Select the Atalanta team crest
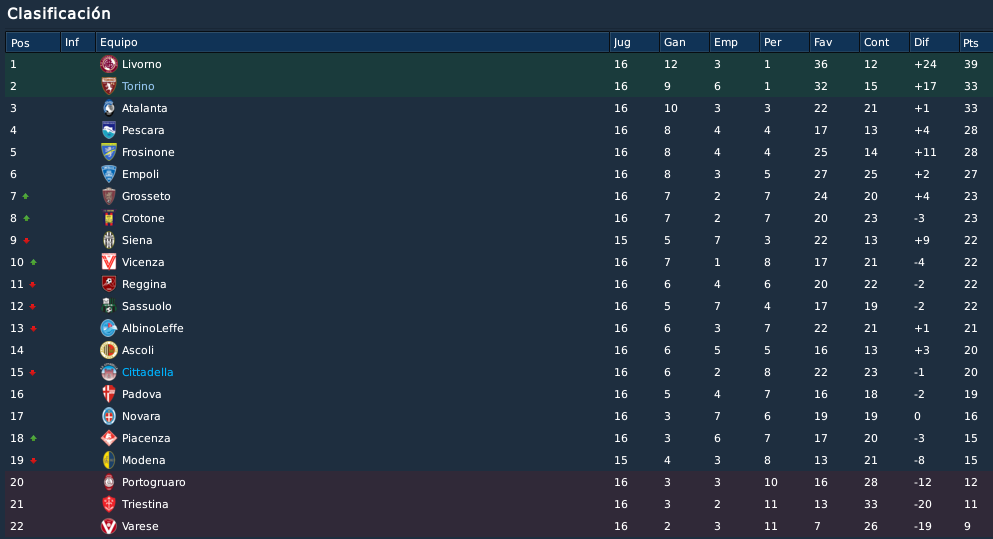The height and width of the screenshot is (539, 993). click(109, 108)
